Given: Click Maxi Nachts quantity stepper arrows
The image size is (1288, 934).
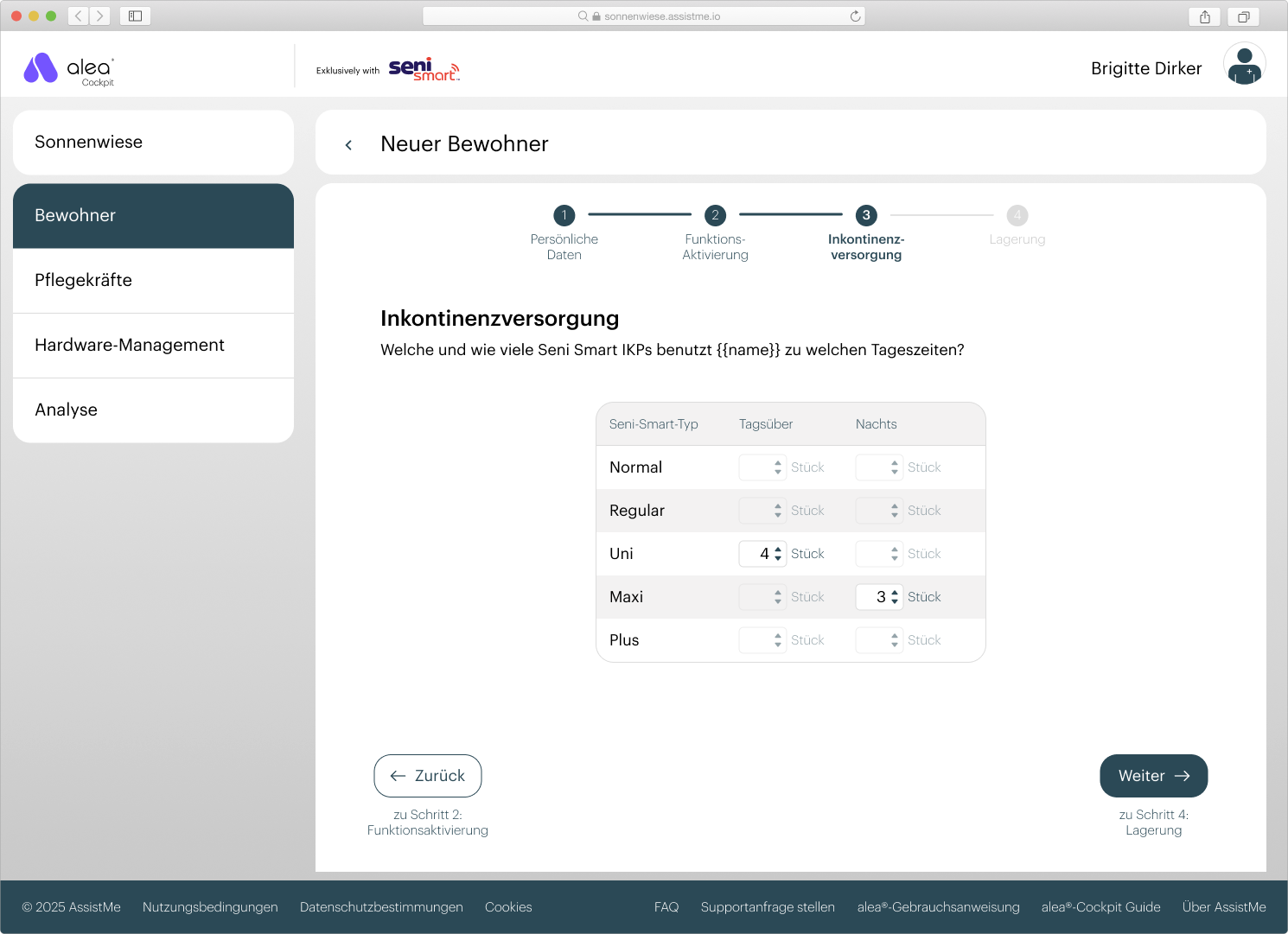Looking at the screenshot, I should [895, 597].
